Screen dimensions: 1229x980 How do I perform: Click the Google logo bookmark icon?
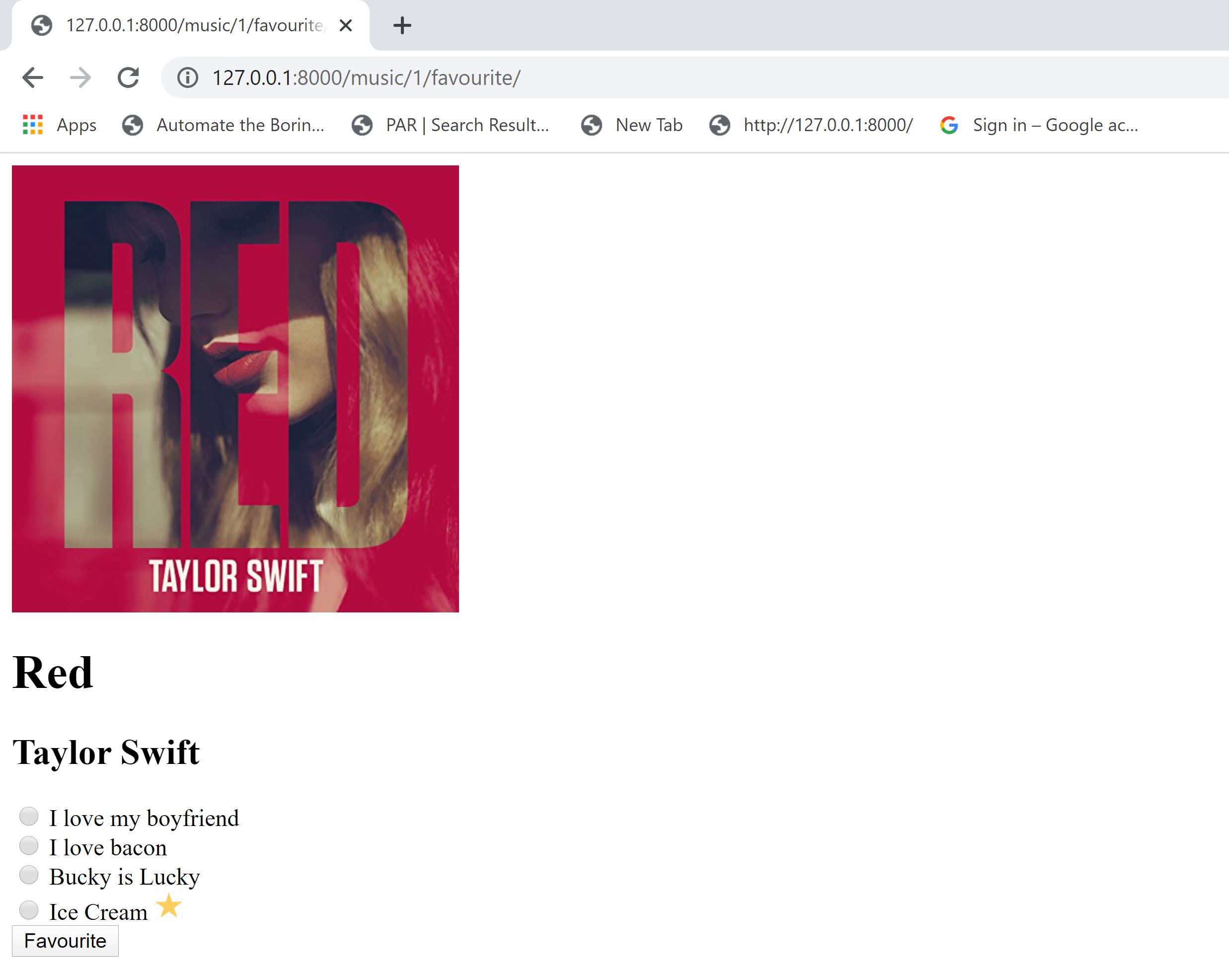click(949, 124)
